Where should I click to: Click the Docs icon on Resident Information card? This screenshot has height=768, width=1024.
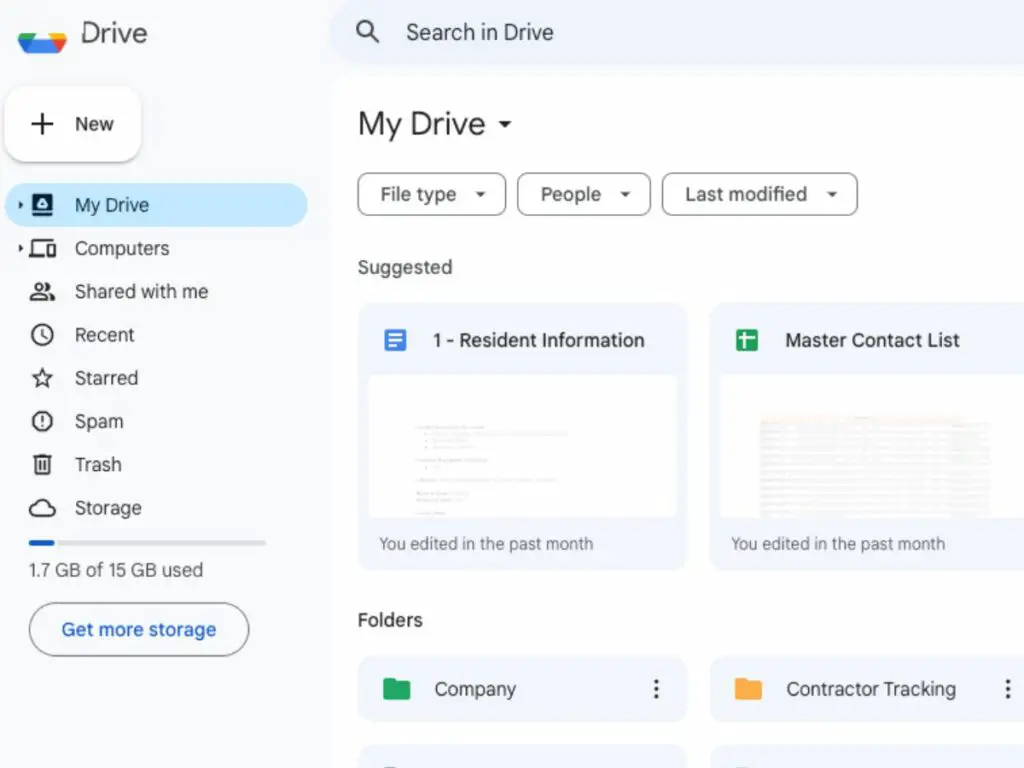(x=395, y=340)
